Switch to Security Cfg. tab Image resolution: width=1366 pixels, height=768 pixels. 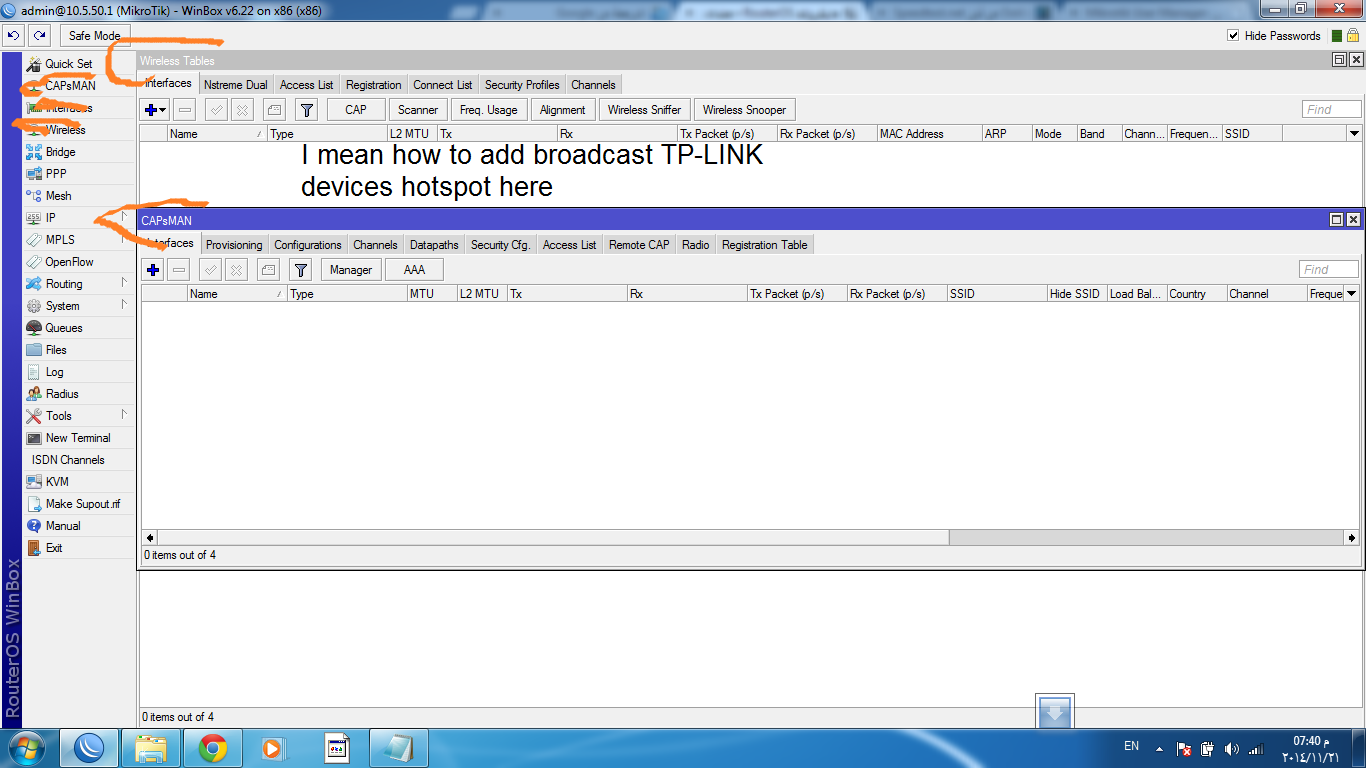[x=500, y=245]
